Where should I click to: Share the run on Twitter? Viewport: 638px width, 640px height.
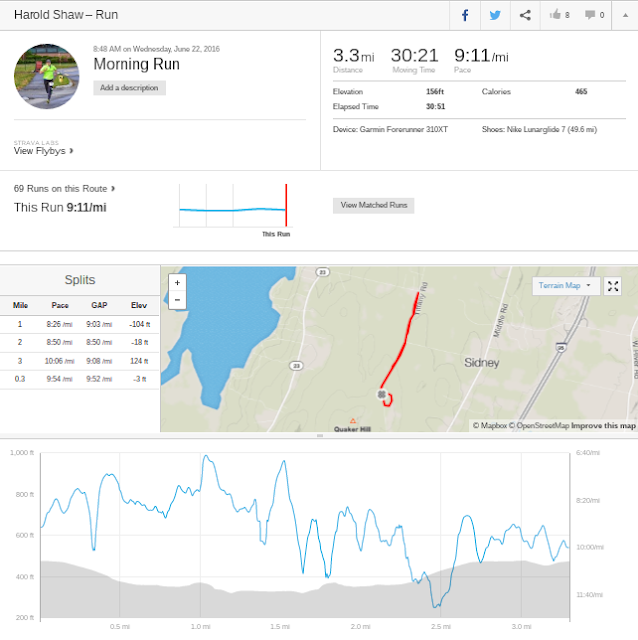click(x=494, y=15)
